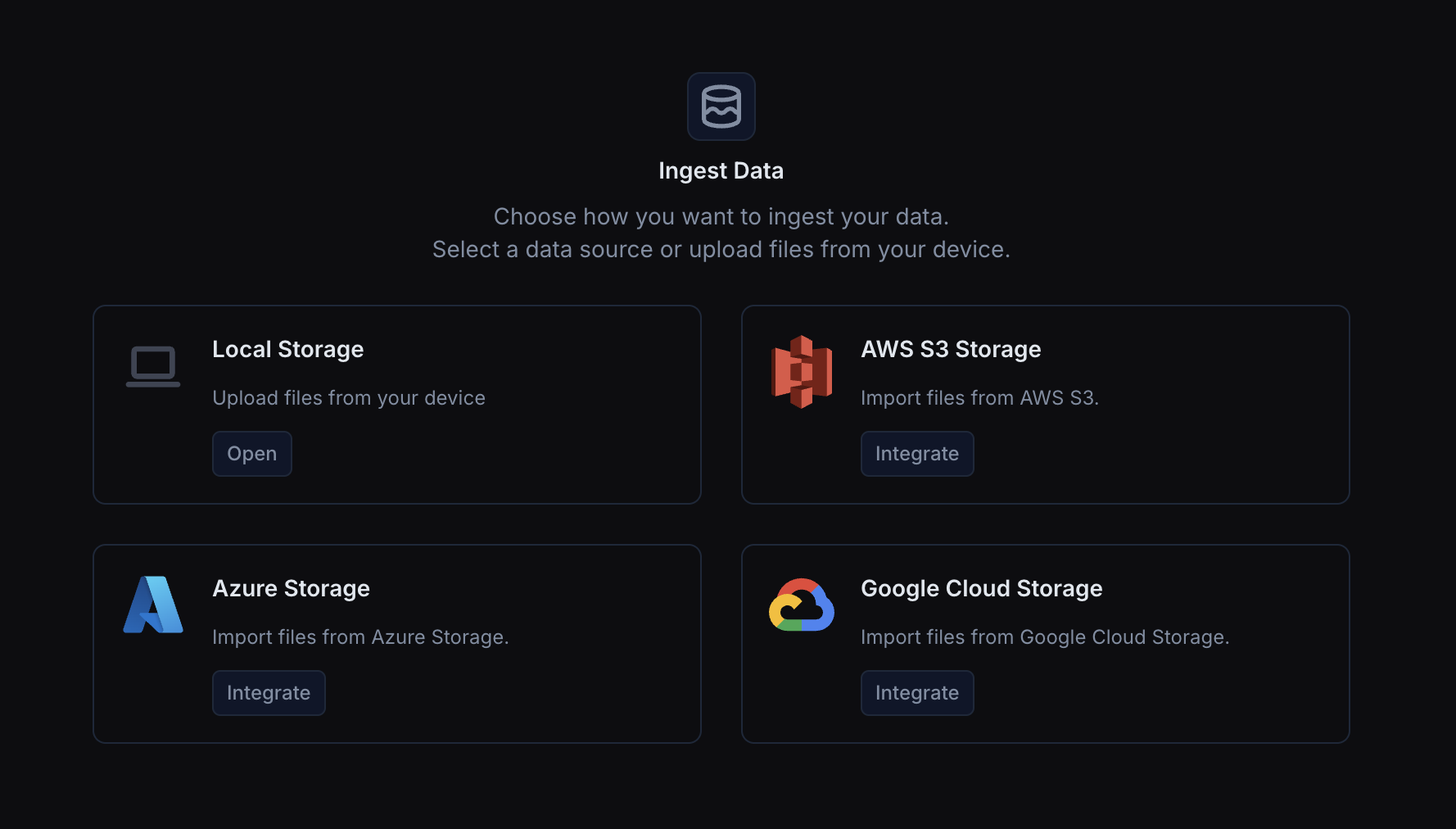Click the Local Storage title

(x=287, y=349)
